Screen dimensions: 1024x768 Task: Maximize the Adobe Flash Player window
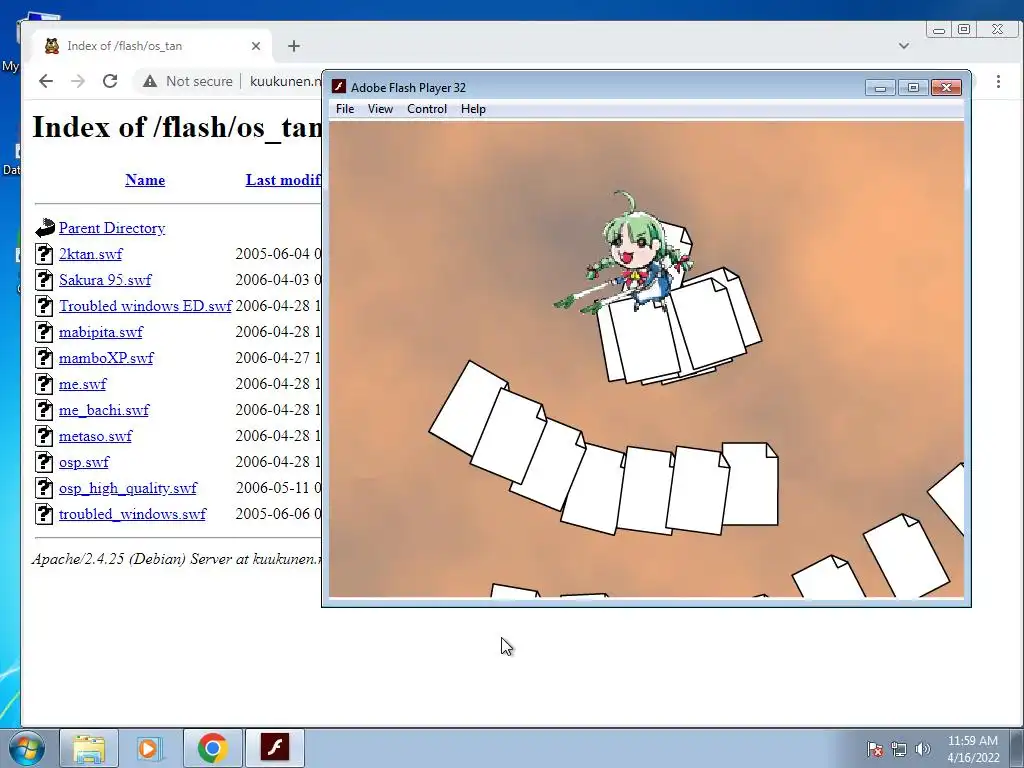click(x=913, y=88)
